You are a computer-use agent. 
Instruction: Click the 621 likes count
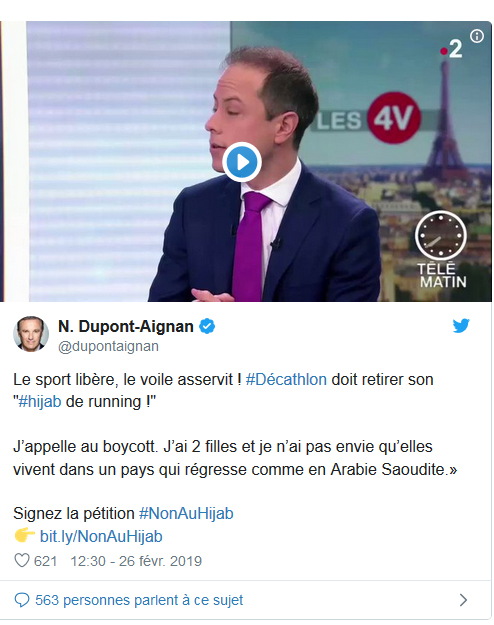coord(45,561)
